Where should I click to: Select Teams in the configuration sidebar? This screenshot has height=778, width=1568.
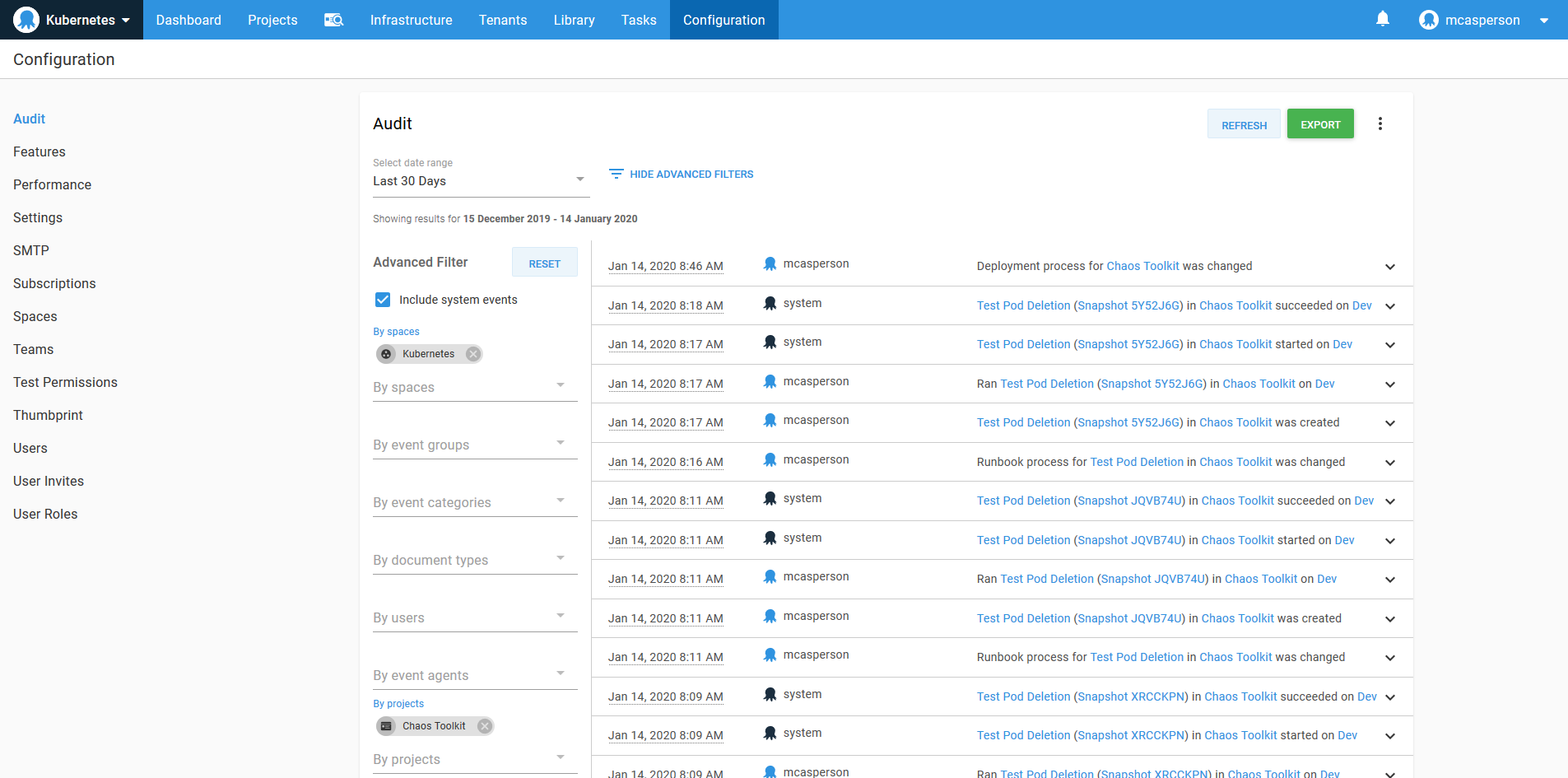(33, 349)
